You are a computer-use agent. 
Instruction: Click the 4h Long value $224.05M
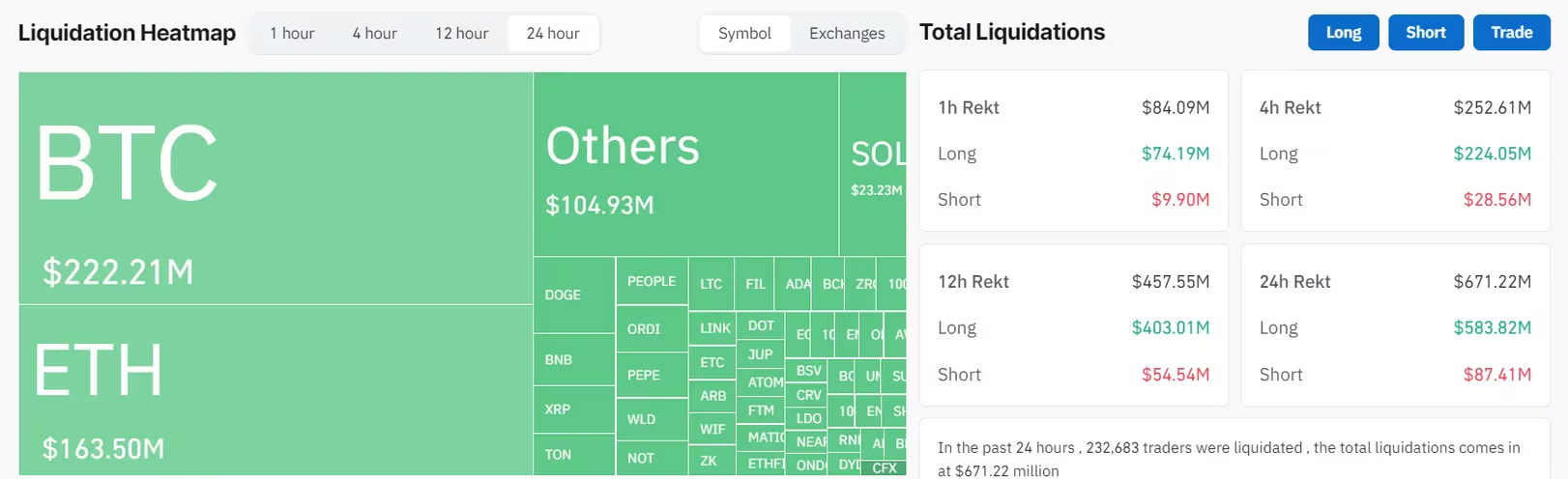[1493, 154]
